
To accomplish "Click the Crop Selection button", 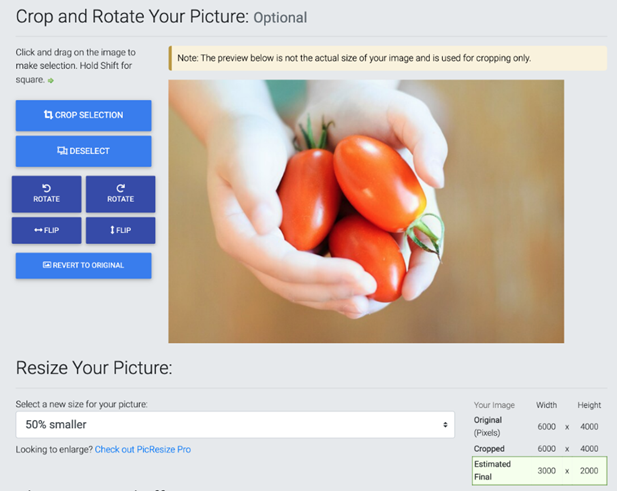I will pyautogui.click(x=83, y=115).
